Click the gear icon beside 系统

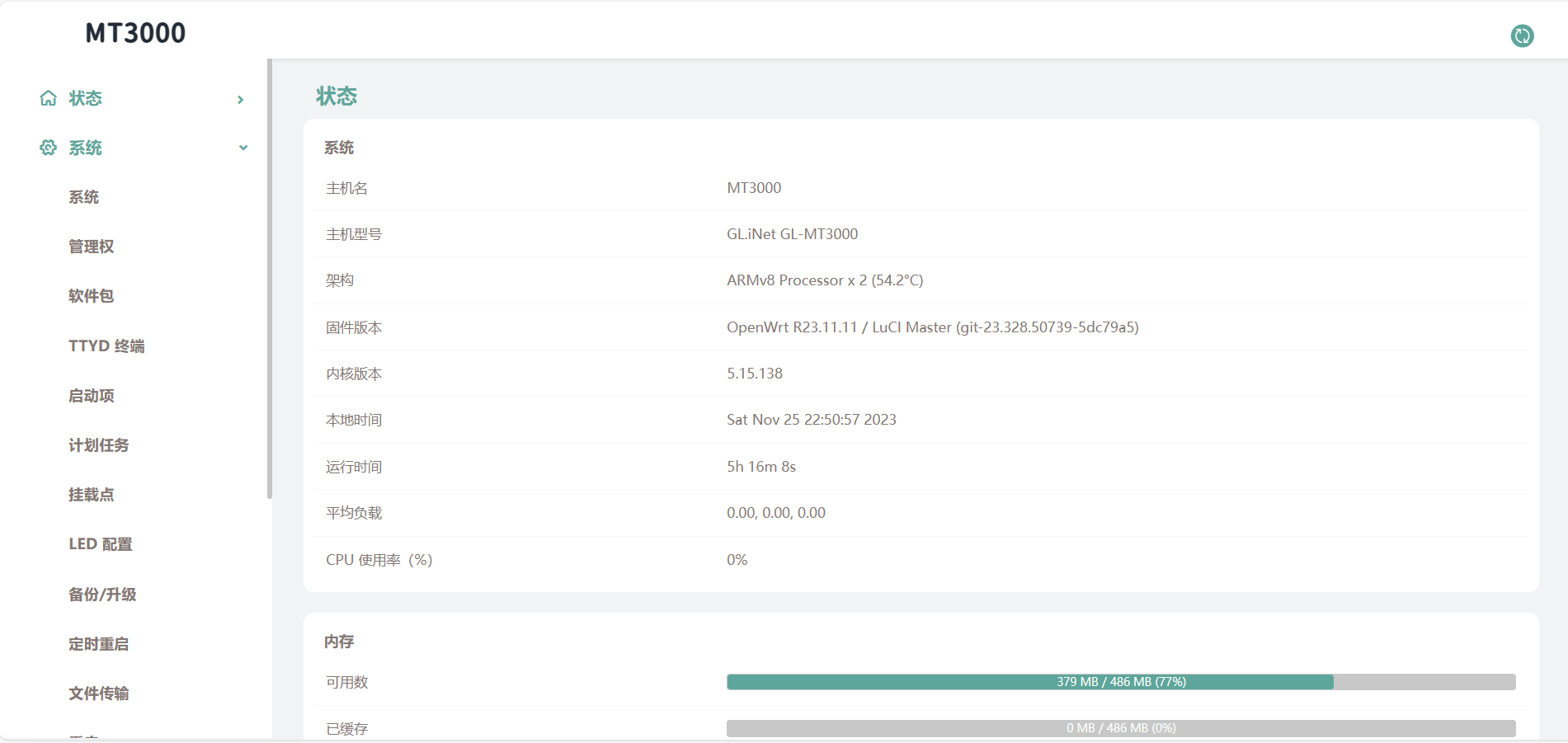coord(49,148)
